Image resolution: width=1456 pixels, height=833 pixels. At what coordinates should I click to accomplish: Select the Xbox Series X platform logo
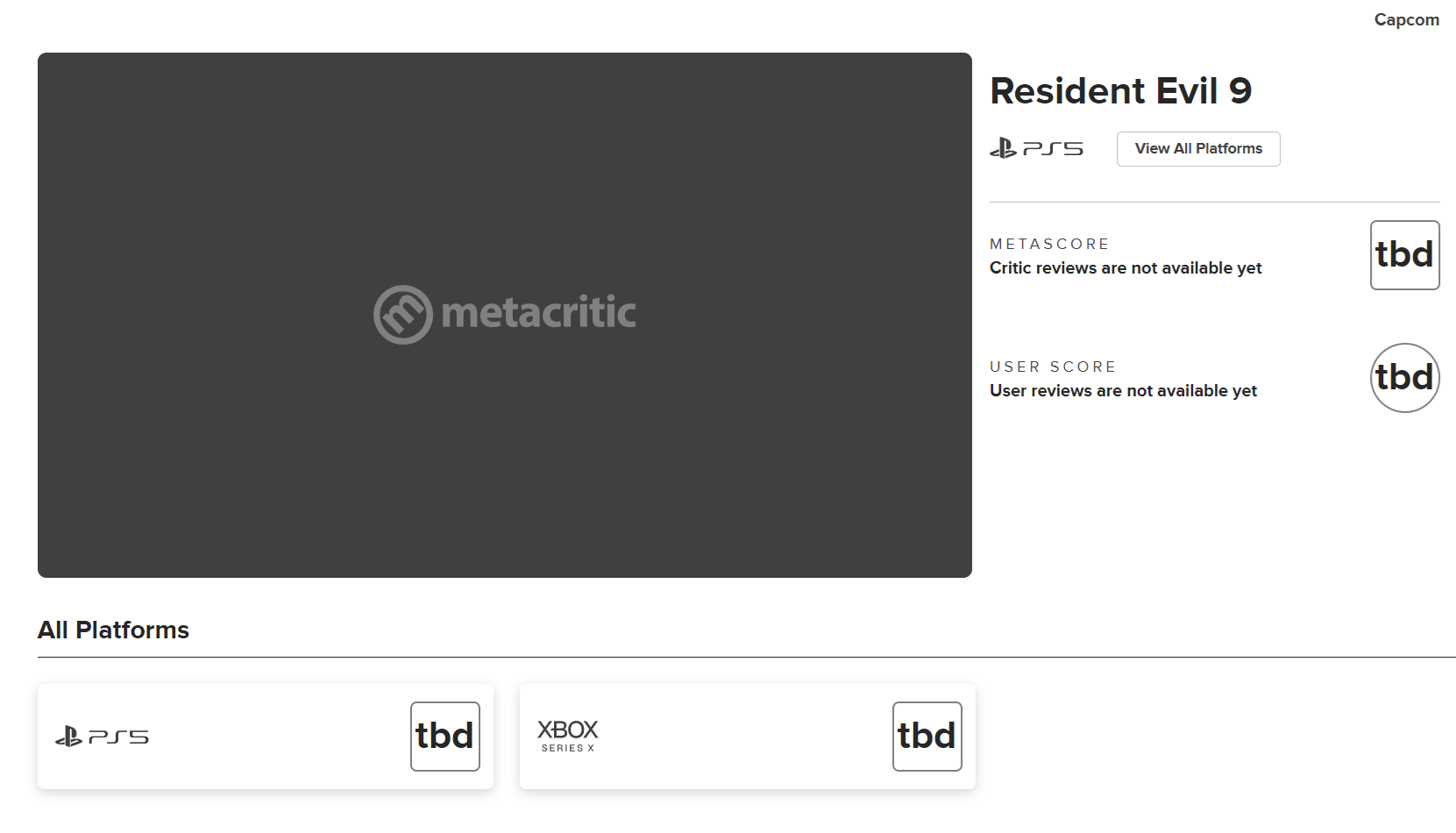pos(568,736)
